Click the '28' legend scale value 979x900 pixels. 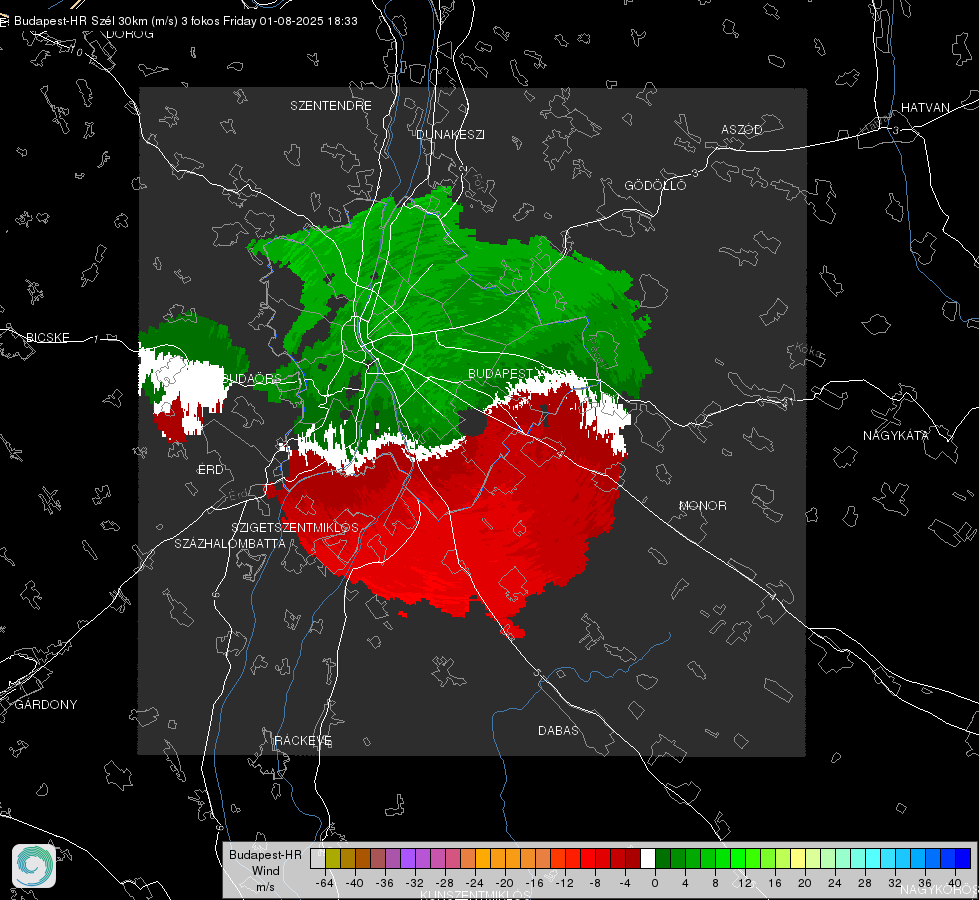pos(865,883)
